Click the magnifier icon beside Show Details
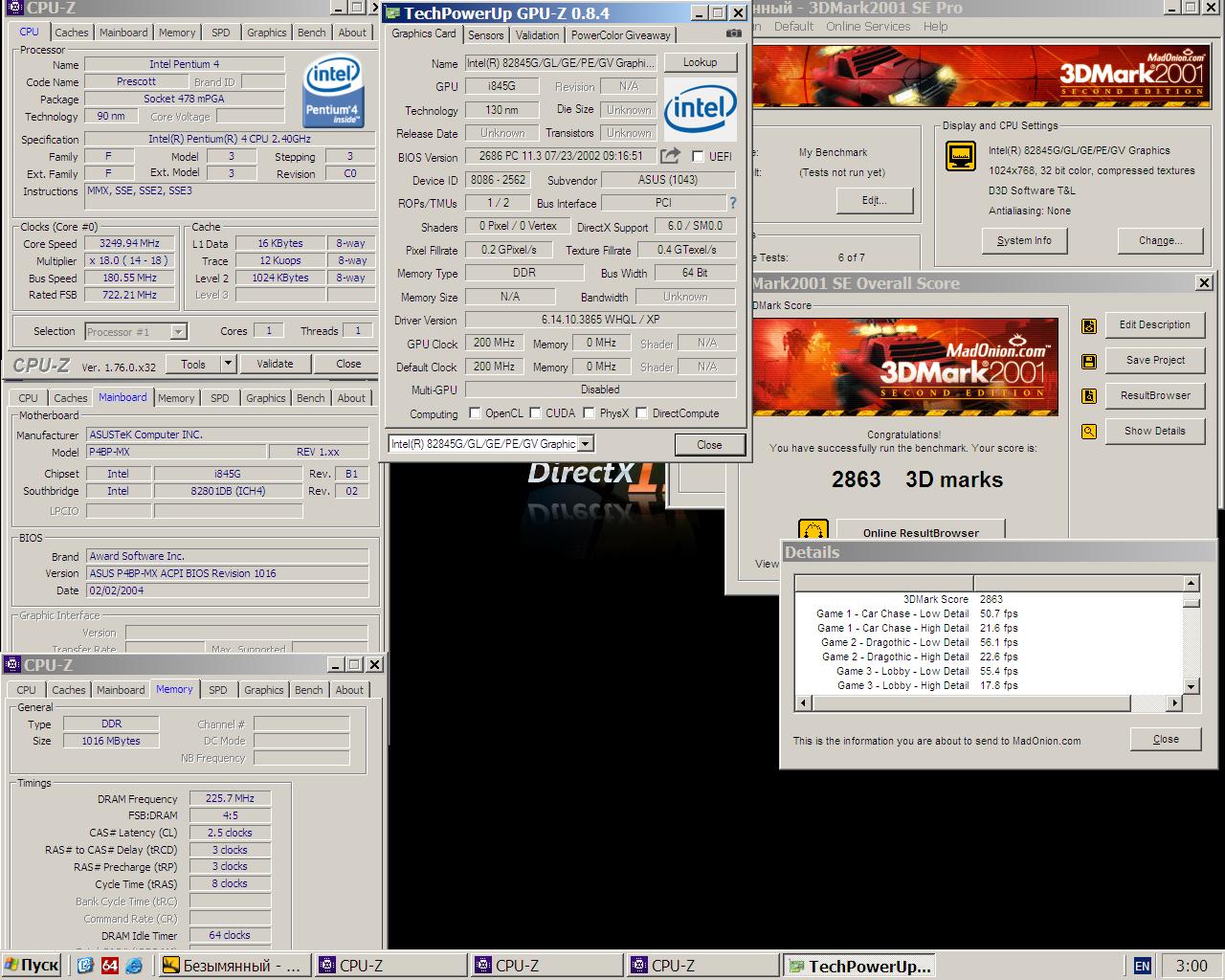 point(1089,432)
